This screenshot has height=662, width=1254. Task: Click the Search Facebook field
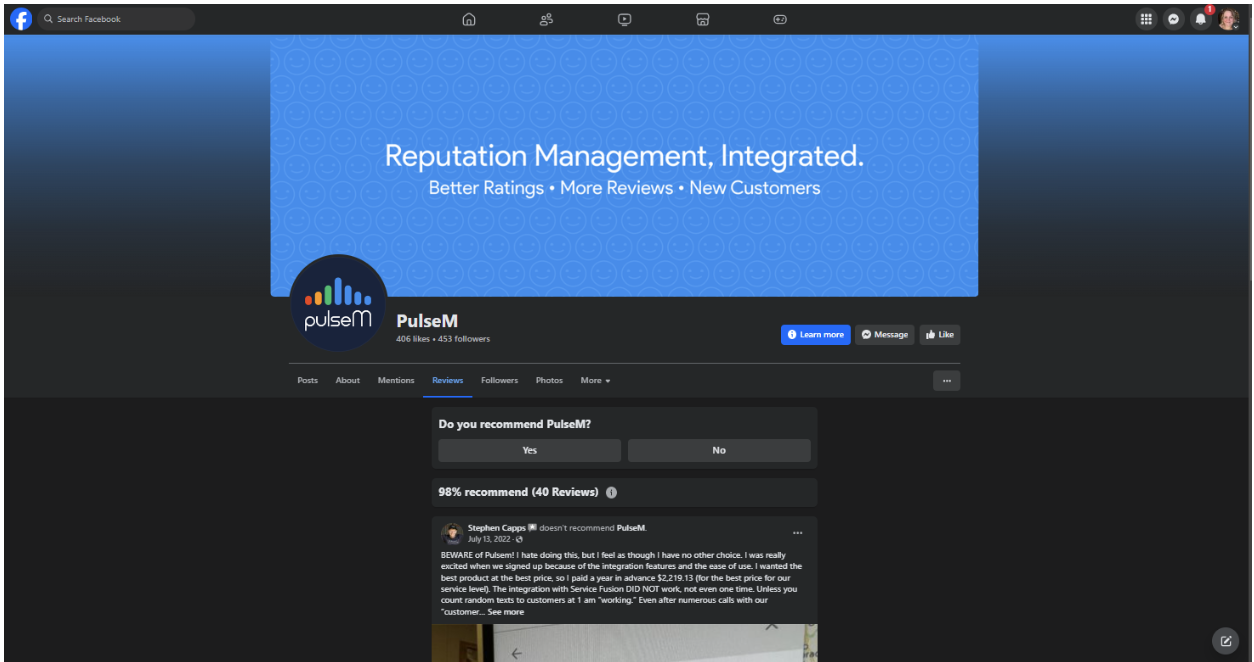tap(120, 19)
